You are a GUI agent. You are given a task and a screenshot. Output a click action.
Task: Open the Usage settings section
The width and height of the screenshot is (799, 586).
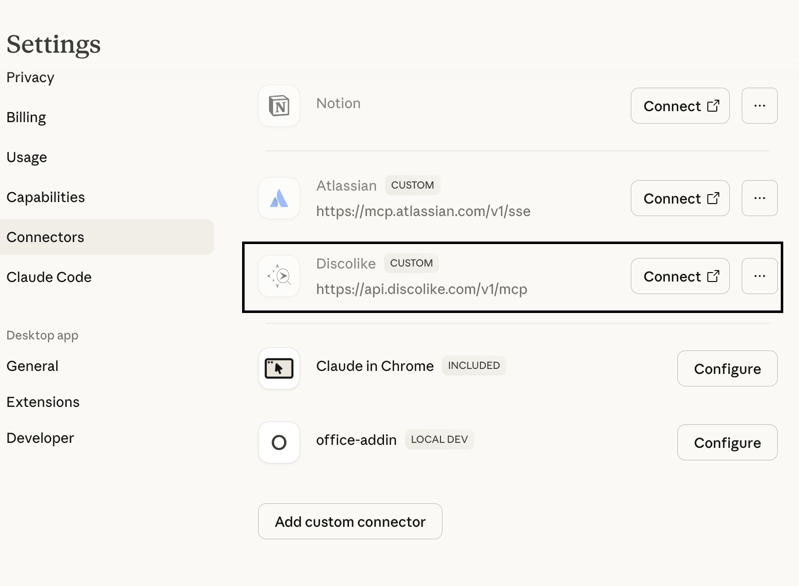(26, 157)
